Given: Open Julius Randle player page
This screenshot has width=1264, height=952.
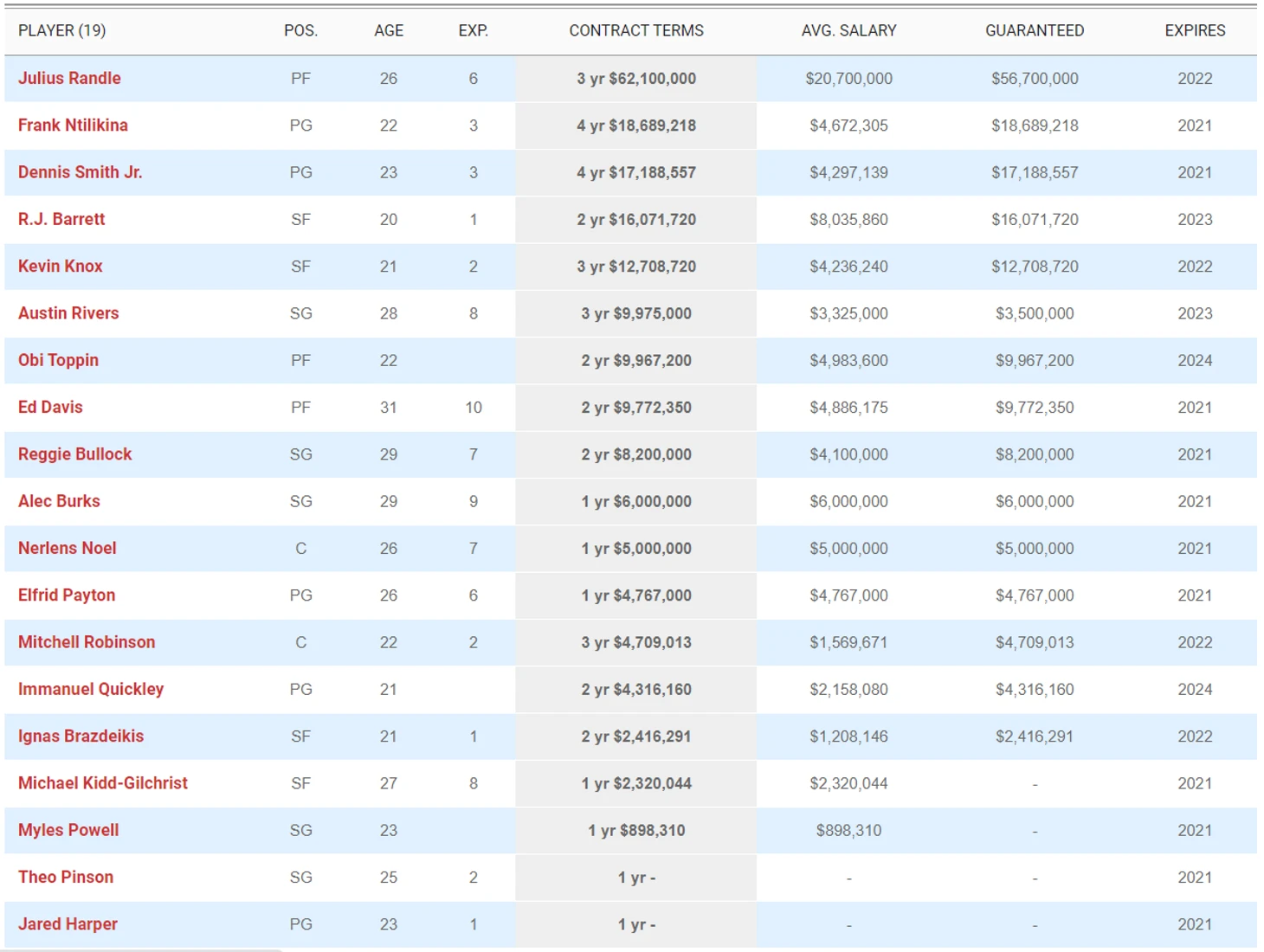Looking at the screenshot, I should pos(69,78).
